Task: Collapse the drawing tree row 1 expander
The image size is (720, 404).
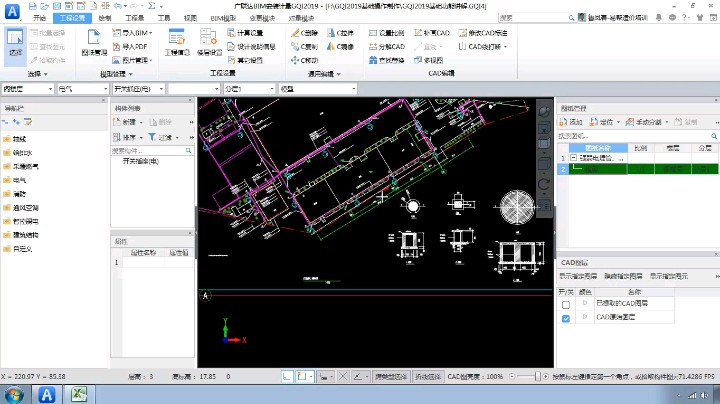Action: tap(573, 157)
